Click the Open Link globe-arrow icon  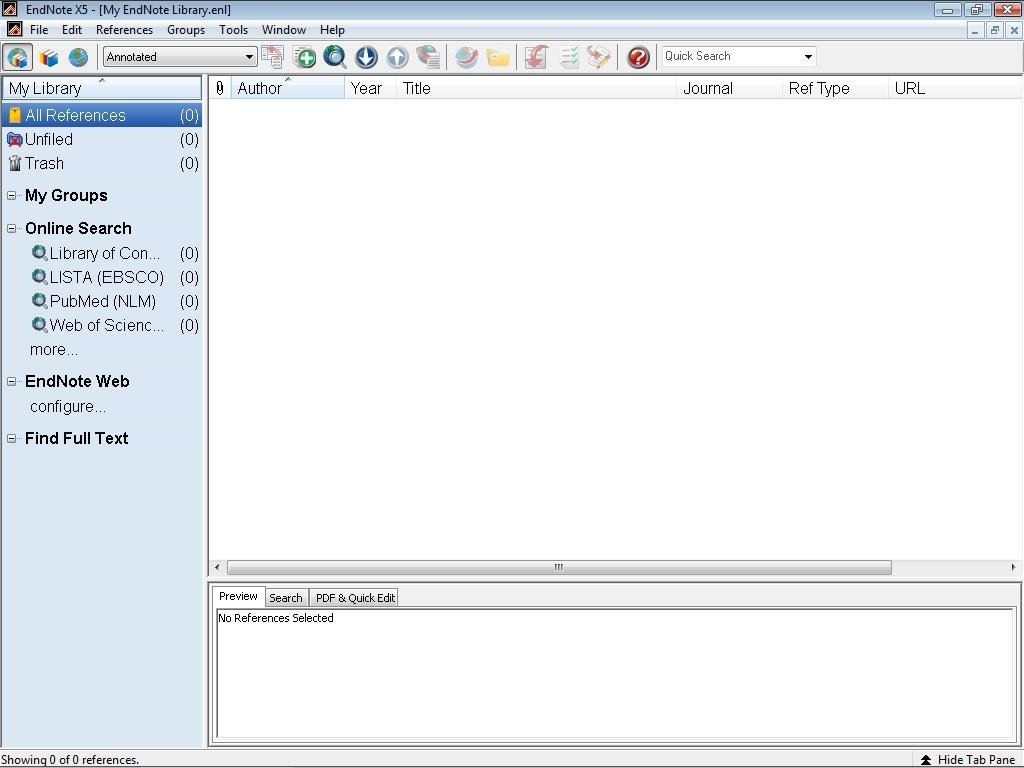[466, 57]
